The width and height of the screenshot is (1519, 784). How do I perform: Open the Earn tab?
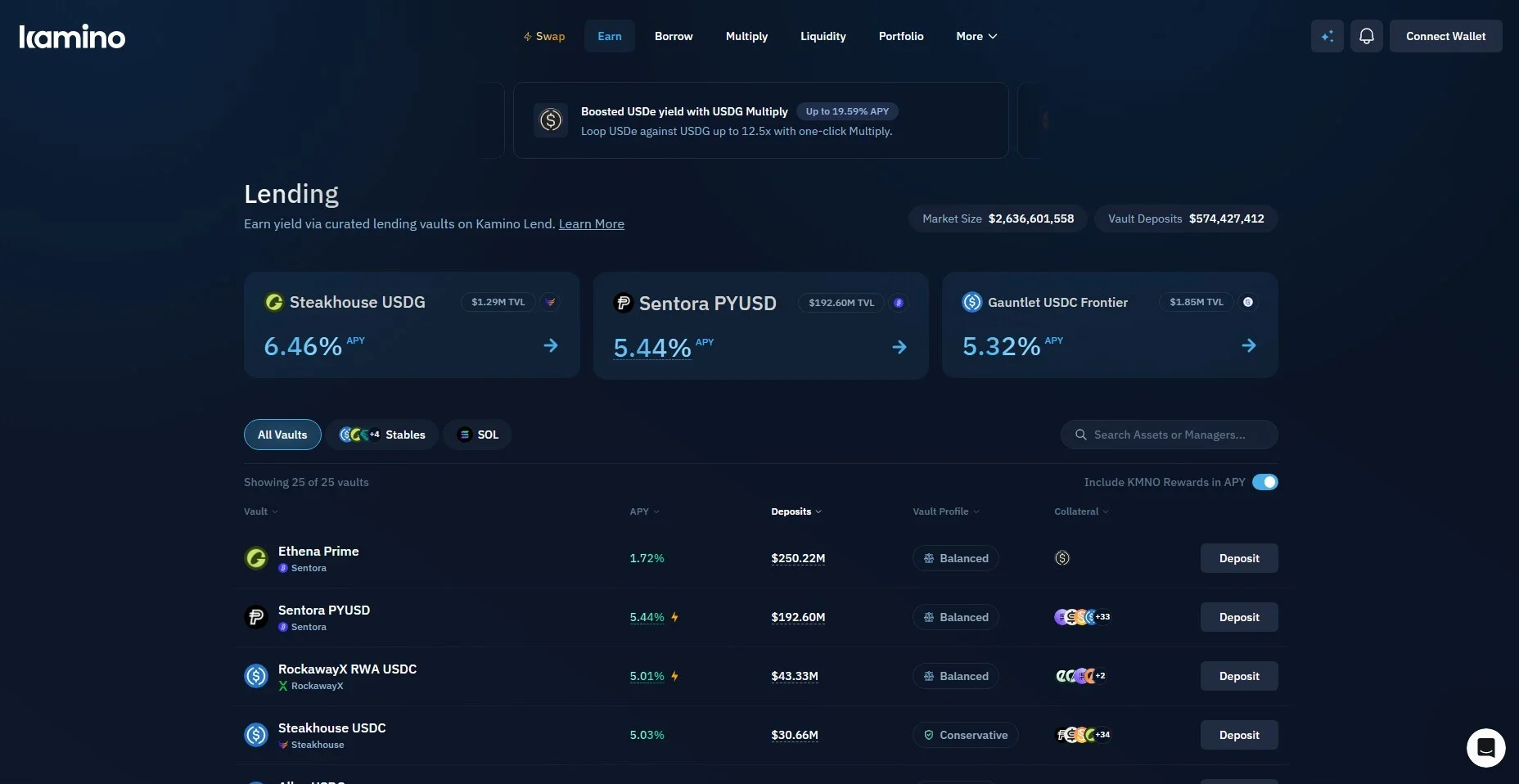coord(610,36)
